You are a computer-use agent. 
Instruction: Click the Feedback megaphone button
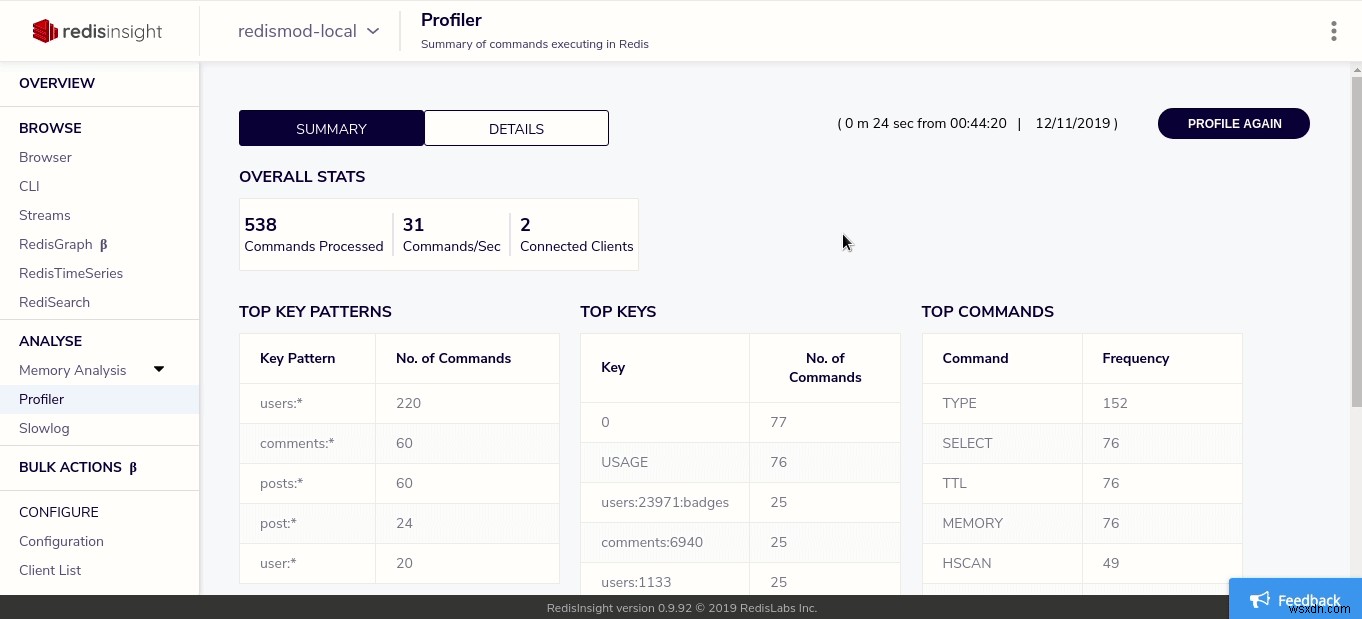1295,599
